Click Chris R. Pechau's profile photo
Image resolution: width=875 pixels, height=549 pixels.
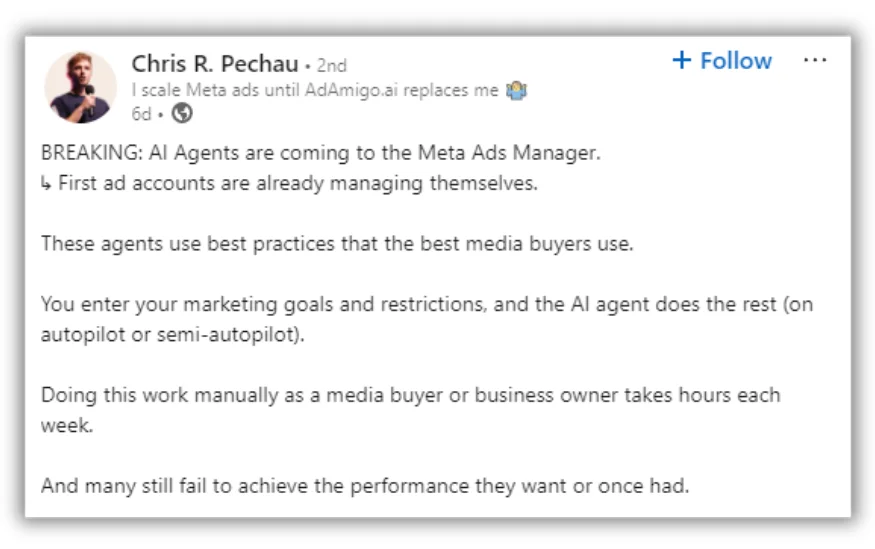tap(81, 87)
